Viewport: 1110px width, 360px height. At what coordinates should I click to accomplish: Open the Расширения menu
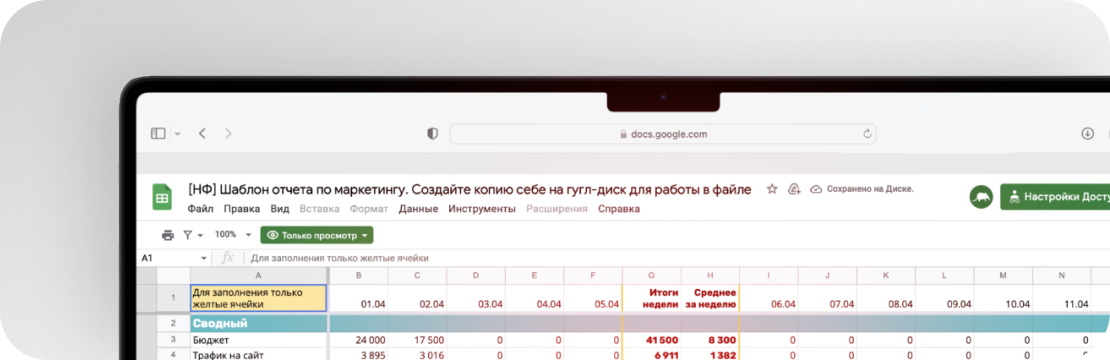tap(557, 209)
